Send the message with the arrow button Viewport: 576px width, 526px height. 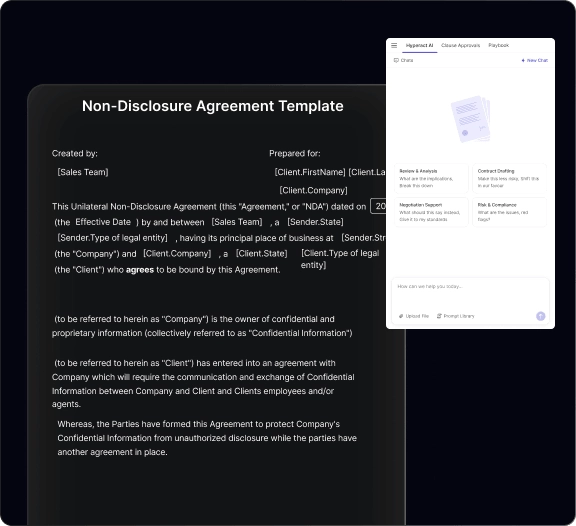[540, 316]
